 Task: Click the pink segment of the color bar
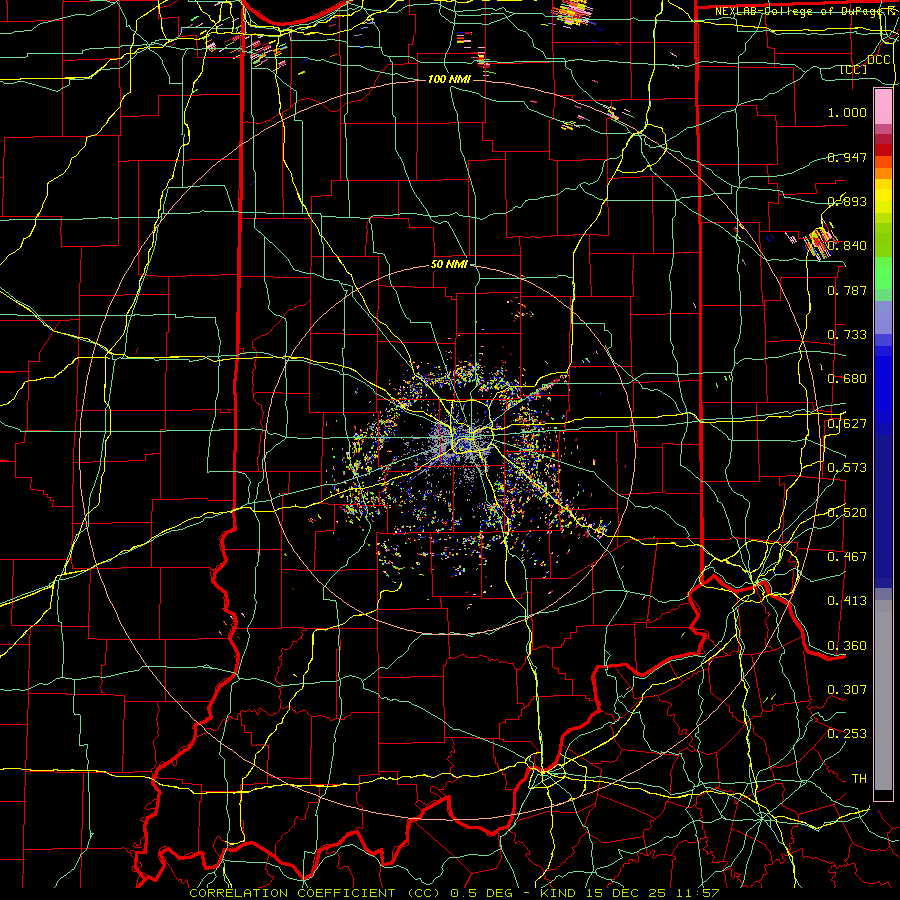point(883,106)
